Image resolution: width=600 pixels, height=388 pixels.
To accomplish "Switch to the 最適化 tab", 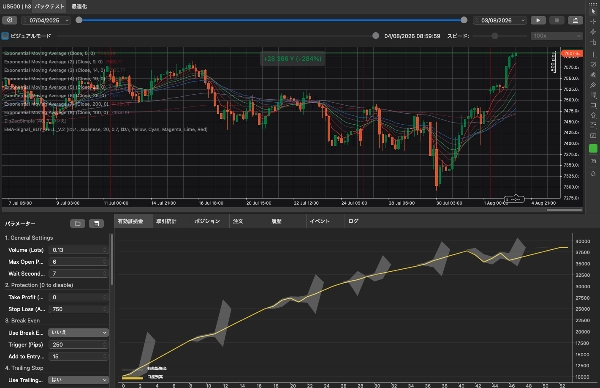I will tap(80, 7).
